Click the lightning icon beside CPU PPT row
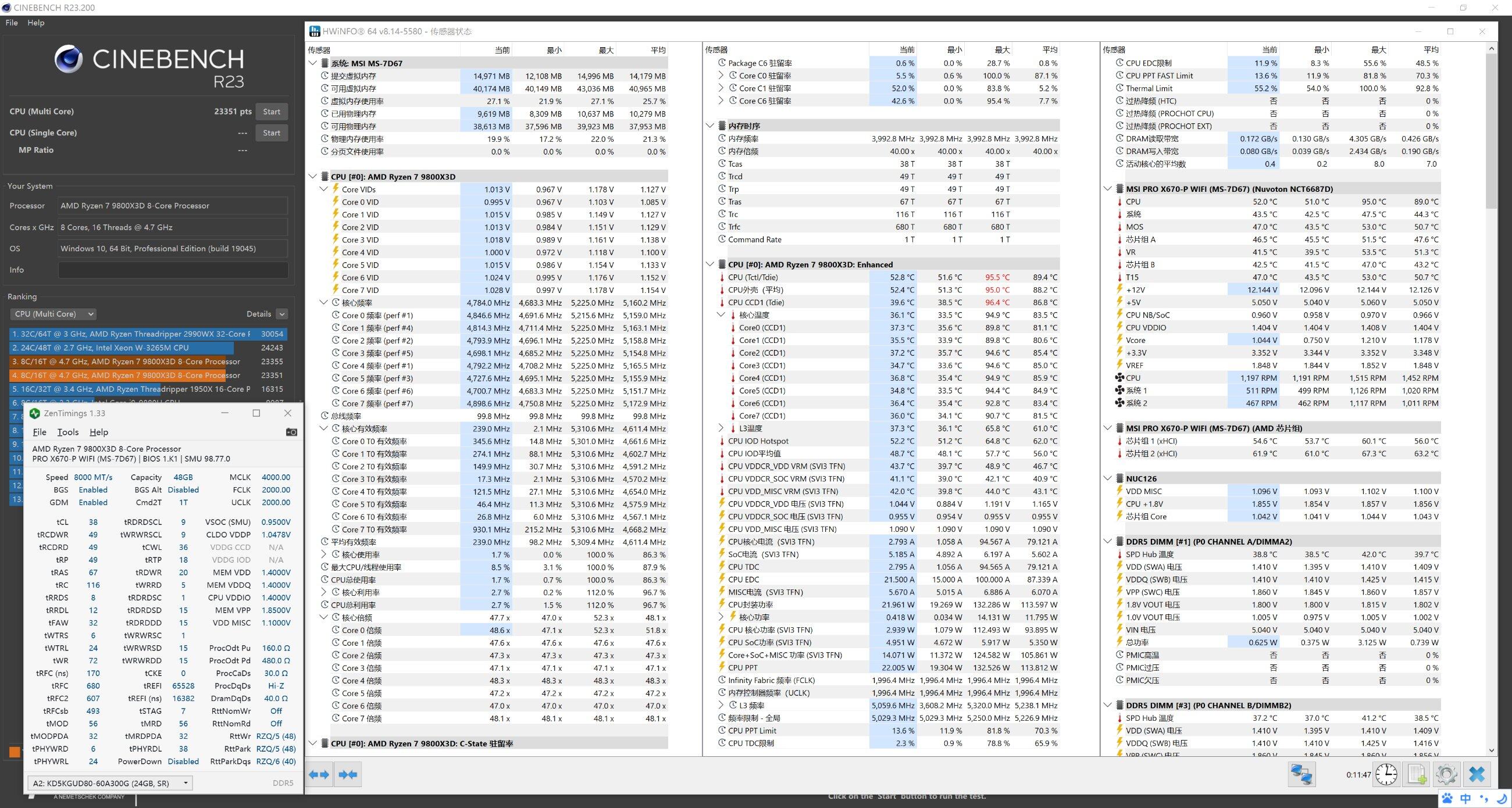The height and width of the screenshot is (808, 1512). pos(722,667)
